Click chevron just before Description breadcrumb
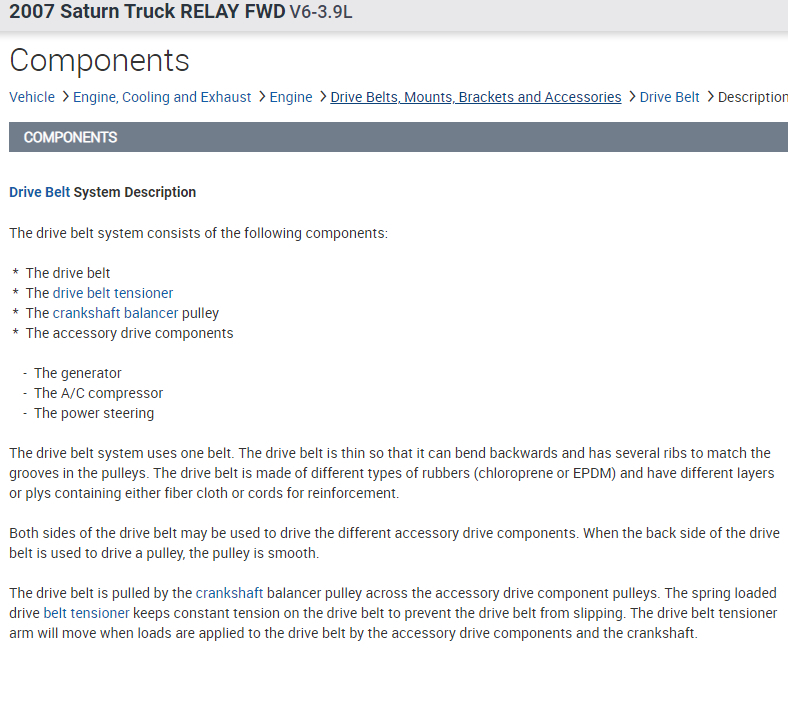This screenshot has width=788, height=719. pyautogui.click(x=710, y=97)
